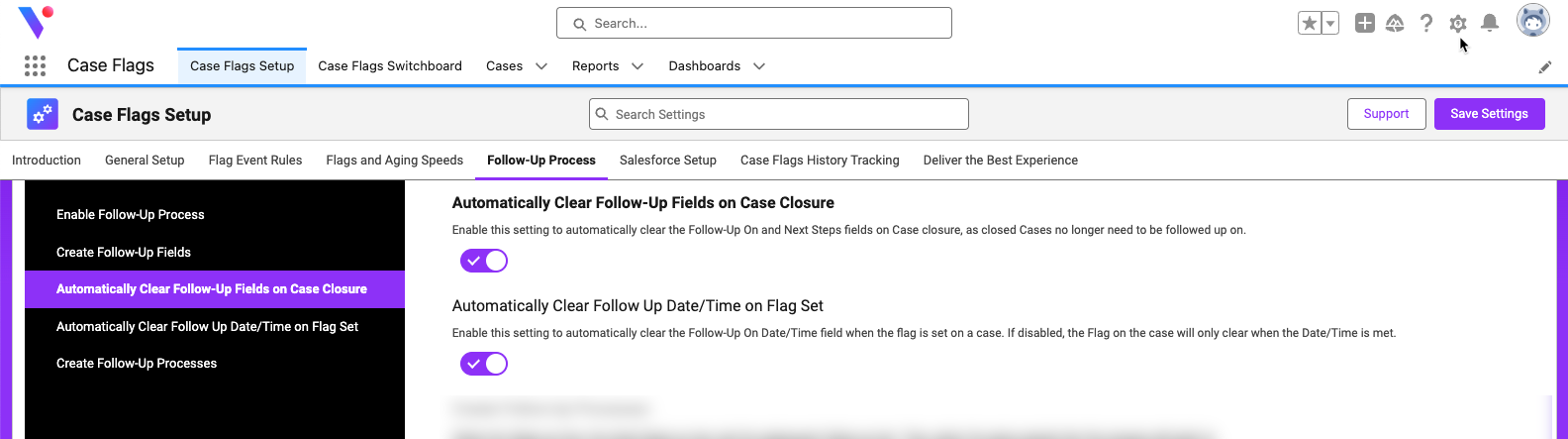Switch to Flags and Aging Speeds tab

(395, 161)
